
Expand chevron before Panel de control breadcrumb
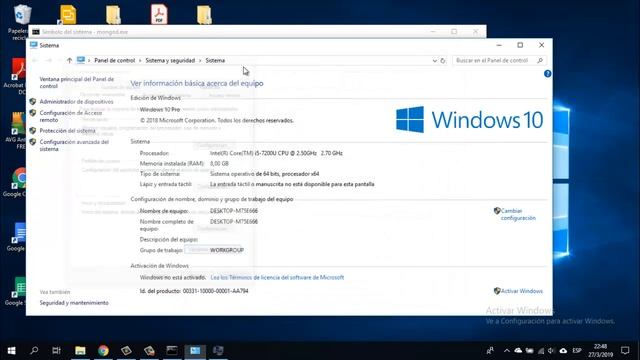[89, 60]
